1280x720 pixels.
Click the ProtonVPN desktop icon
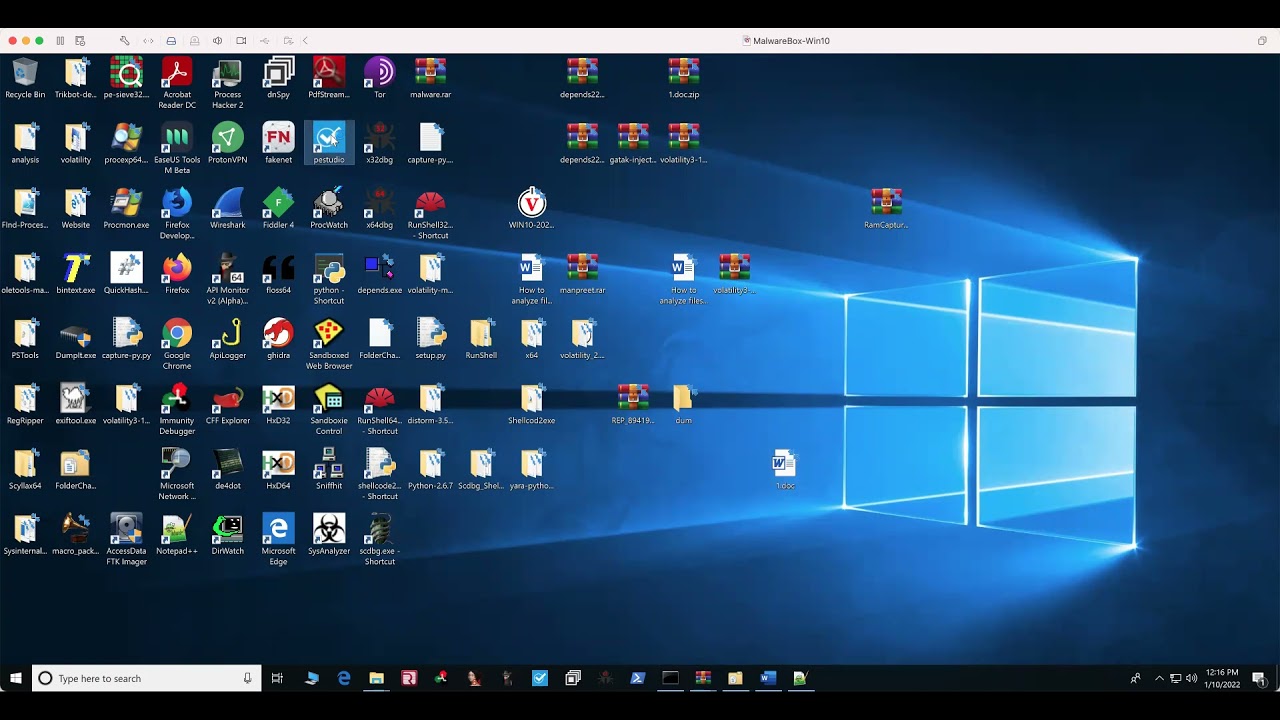(x=227, y=143)
